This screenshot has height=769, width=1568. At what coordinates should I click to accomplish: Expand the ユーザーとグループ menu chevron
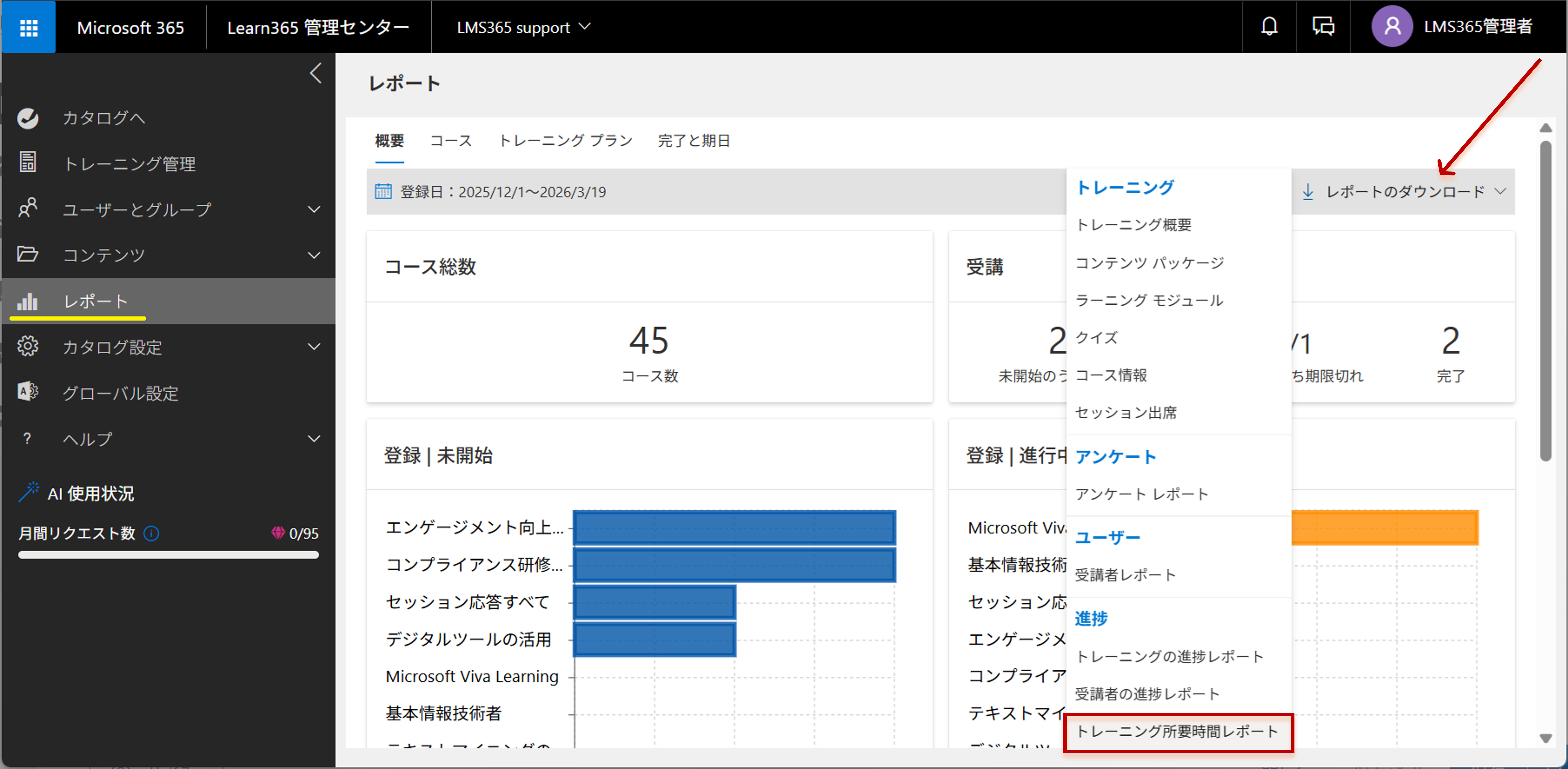pos(314,210)
